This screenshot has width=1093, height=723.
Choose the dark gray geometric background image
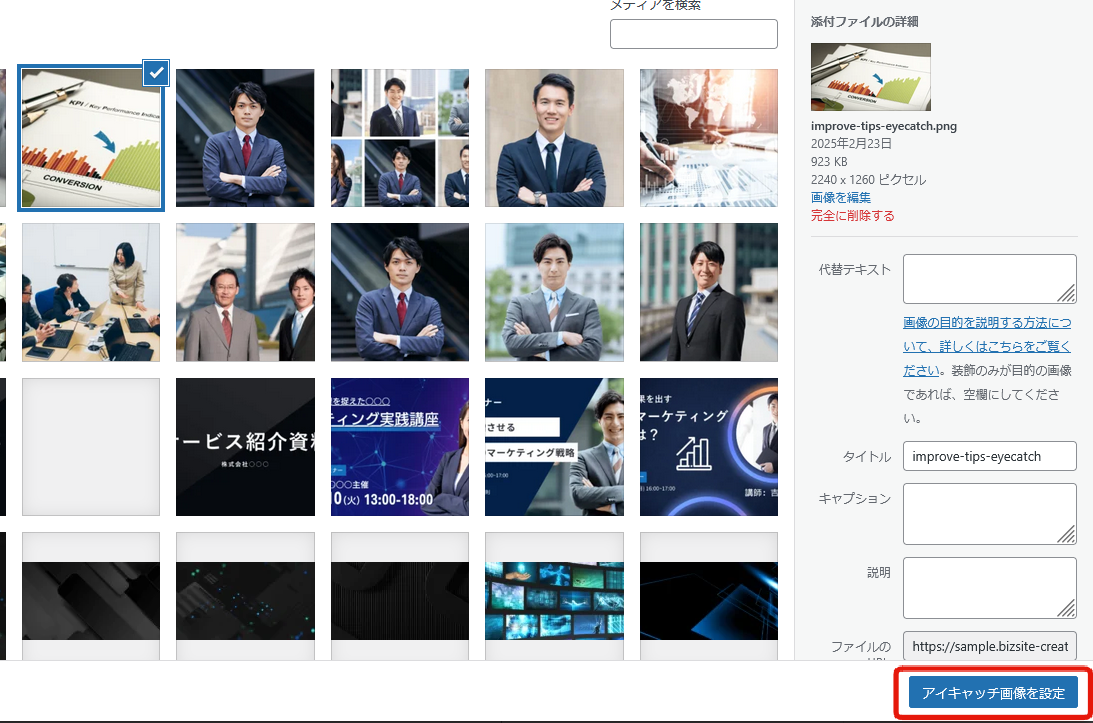point(91,597)
